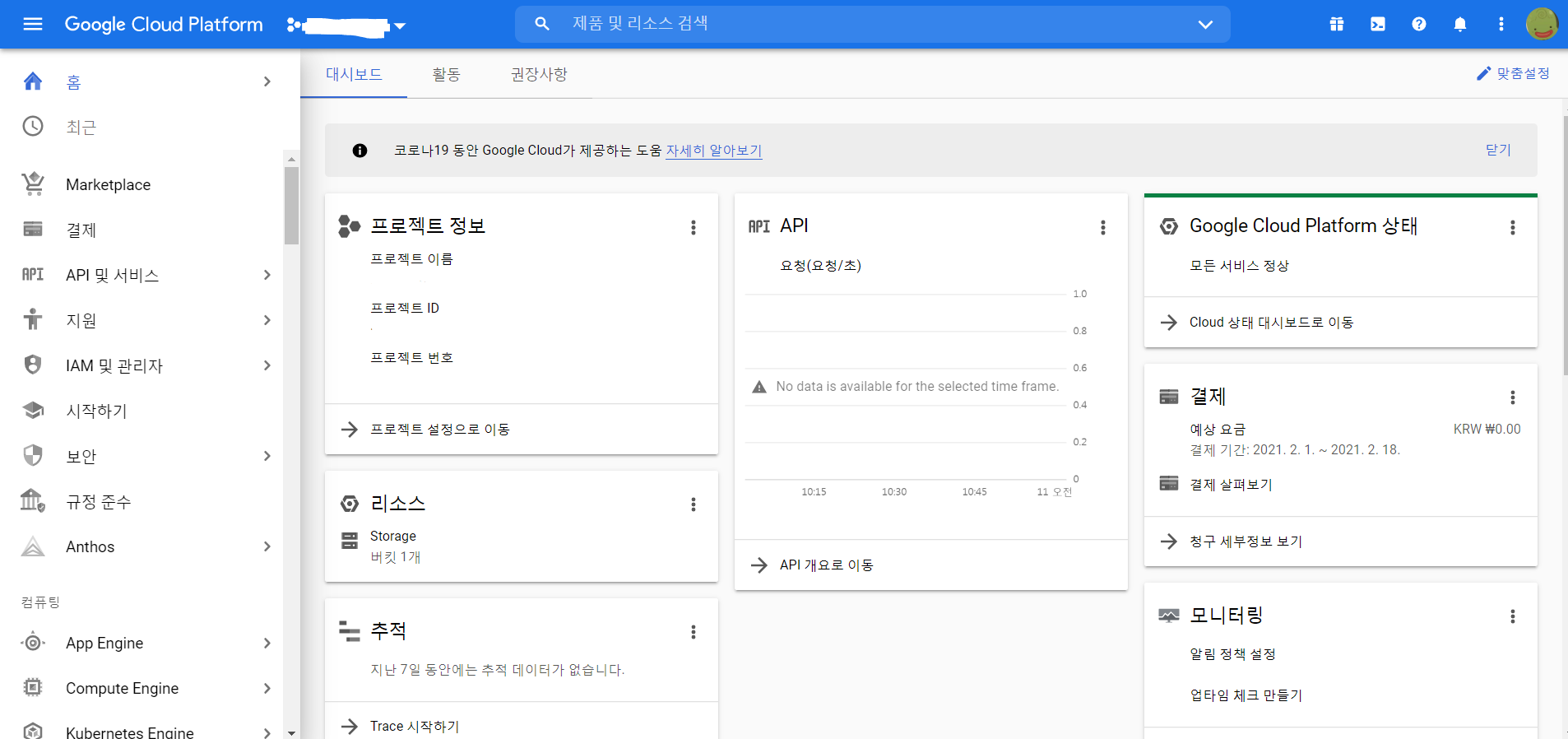
Task: Expand API 및 서비스 submenu chevron
Action: [267, 275]
